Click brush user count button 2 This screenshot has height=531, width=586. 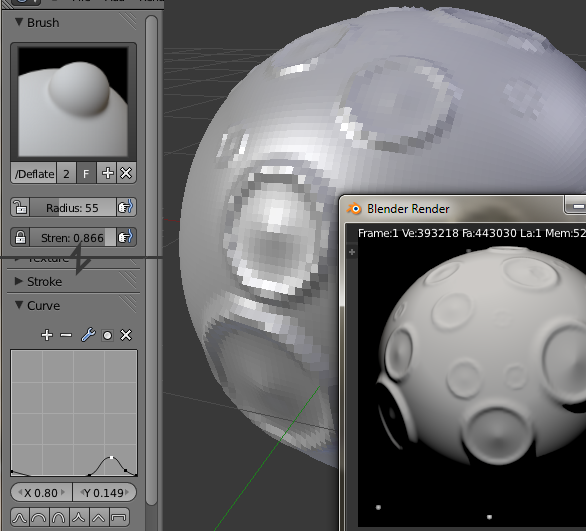tap(66, 174)
